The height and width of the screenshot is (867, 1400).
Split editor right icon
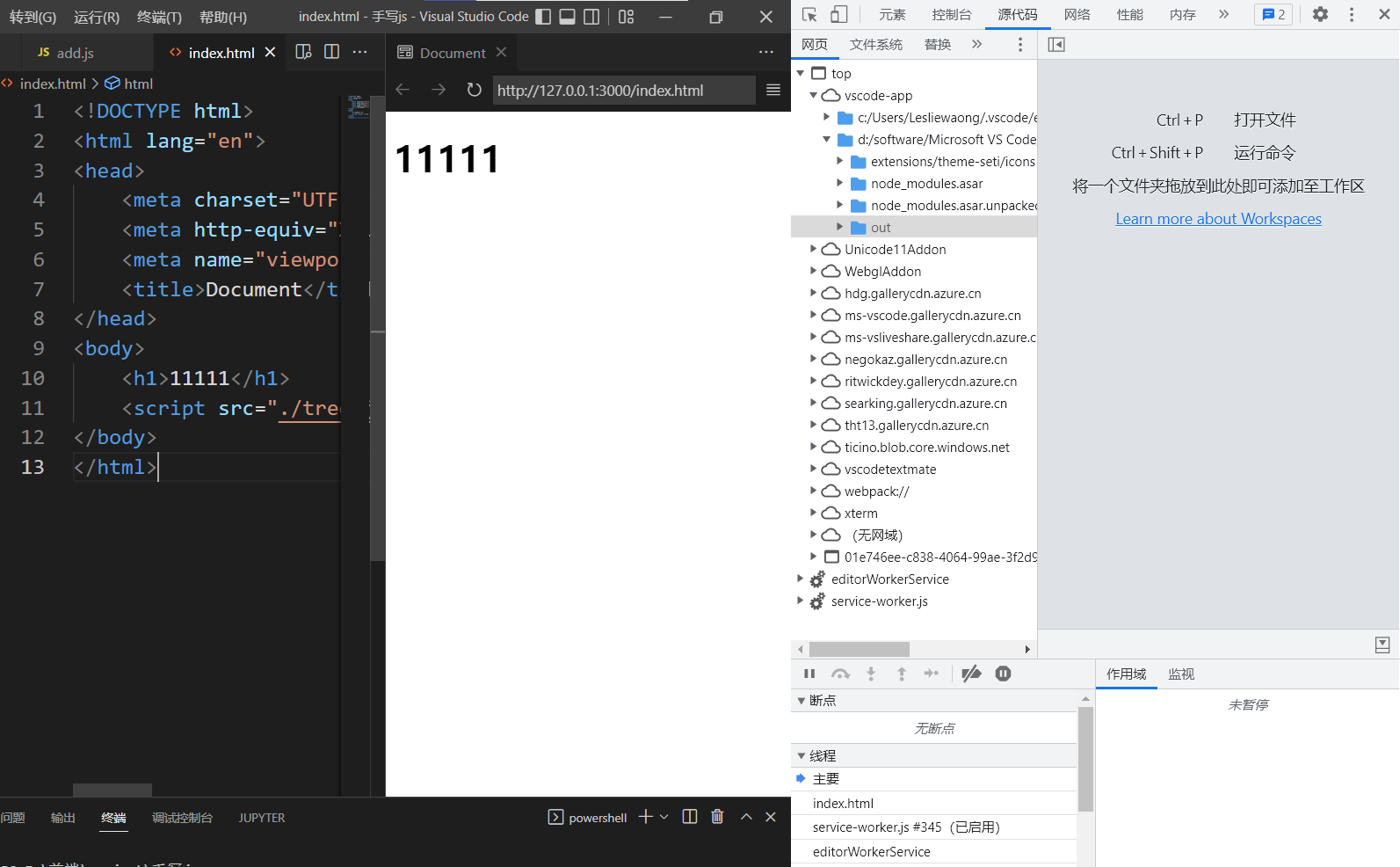click(x=331, y=52)
